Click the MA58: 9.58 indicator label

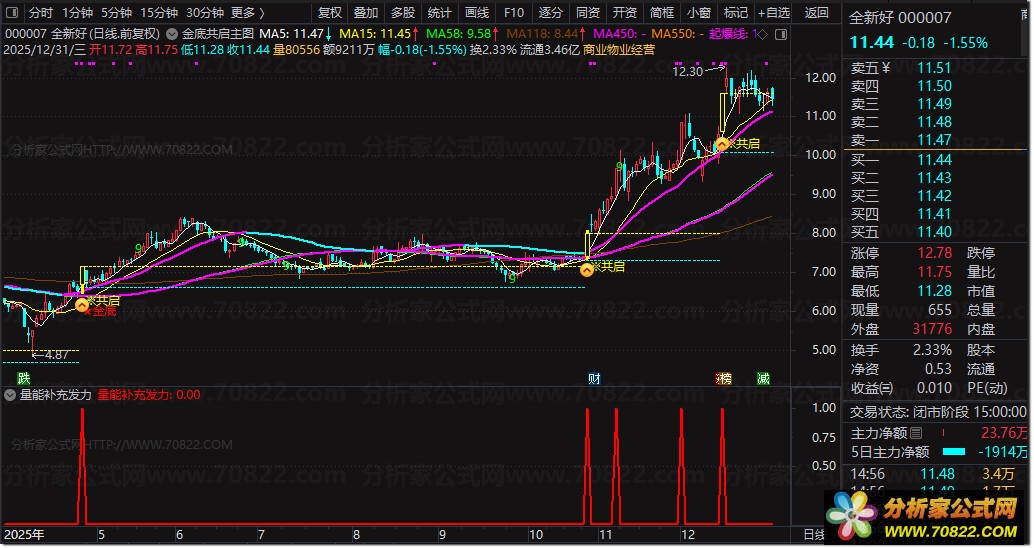pyautogui.click(x=459, y=34)
